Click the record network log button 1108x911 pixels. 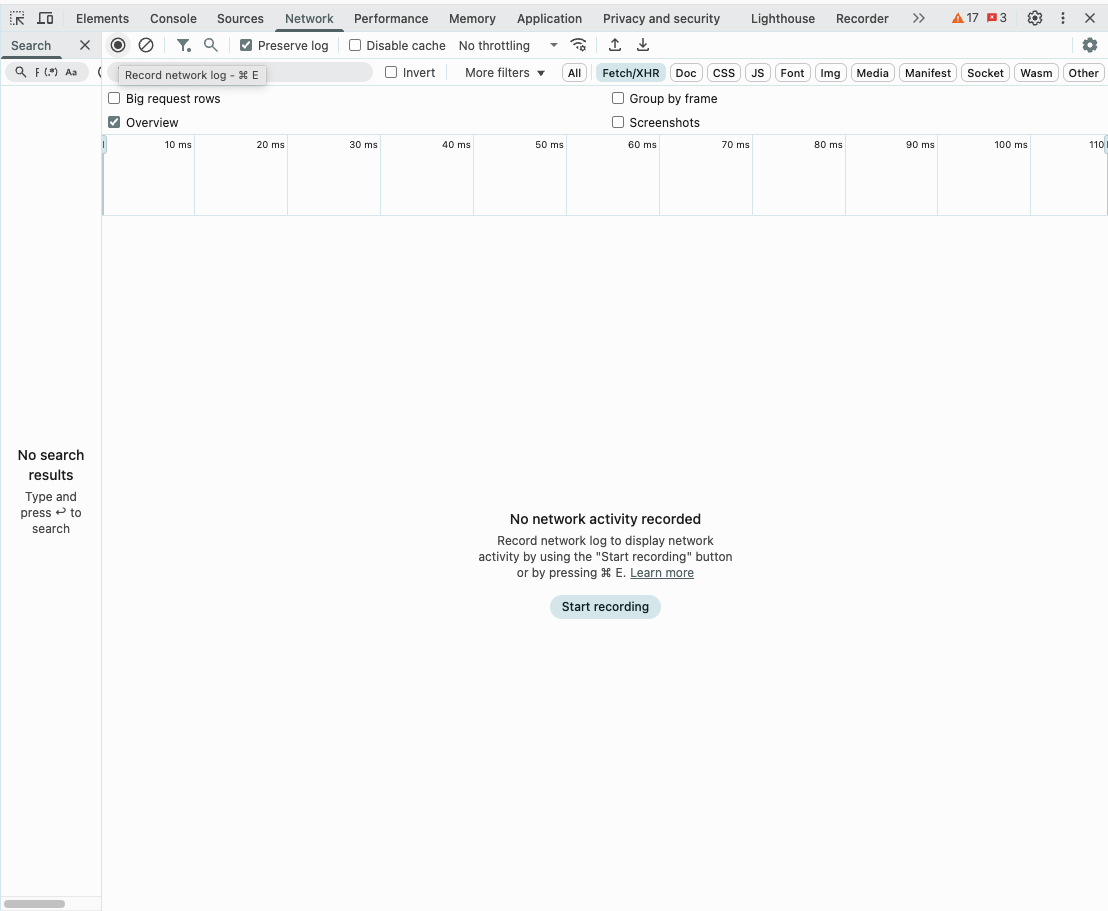point(118,45)
